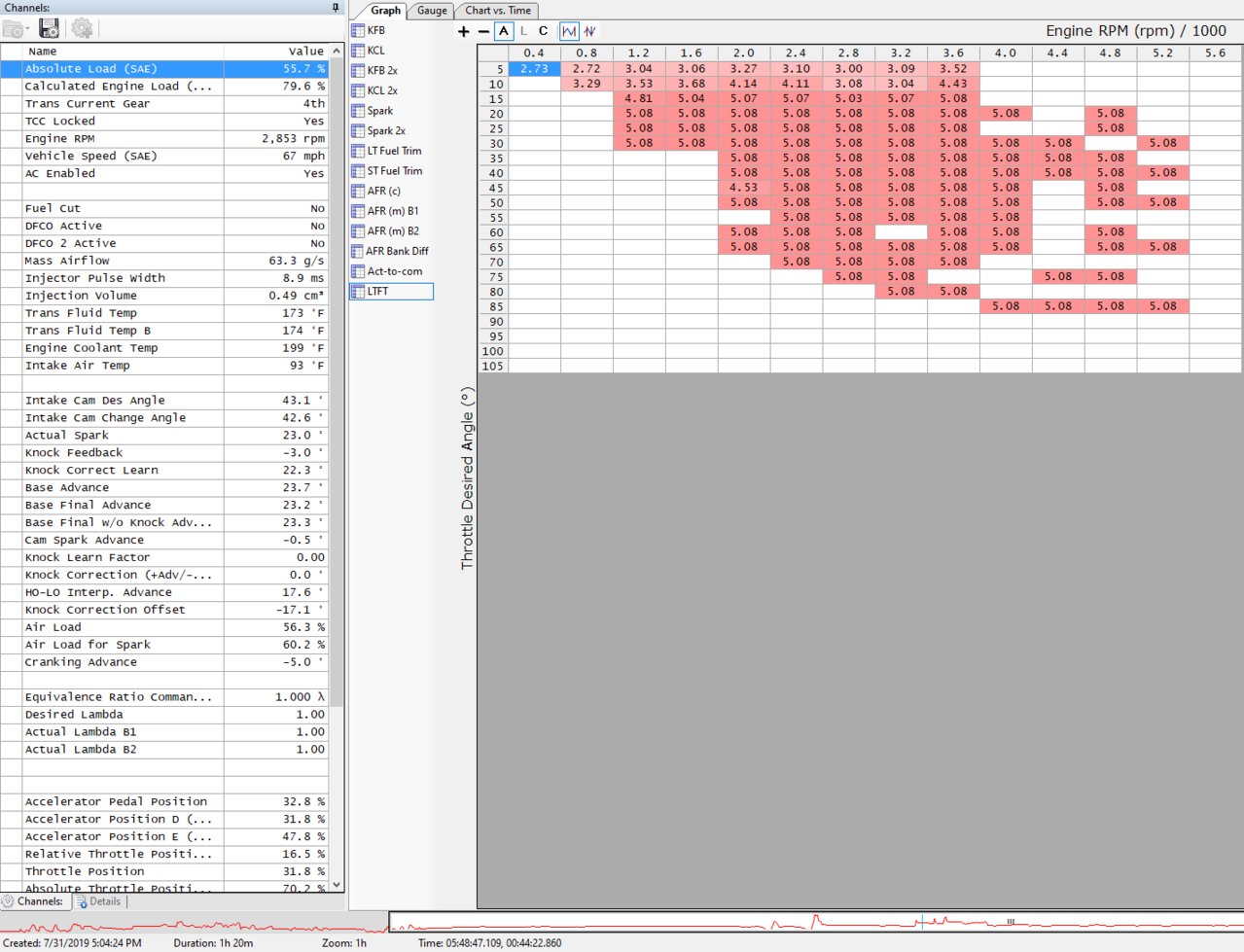Toggle the Channels panel auto-hide pin
This screenshot has height=952, width=1244.
[x=336, y=7]
